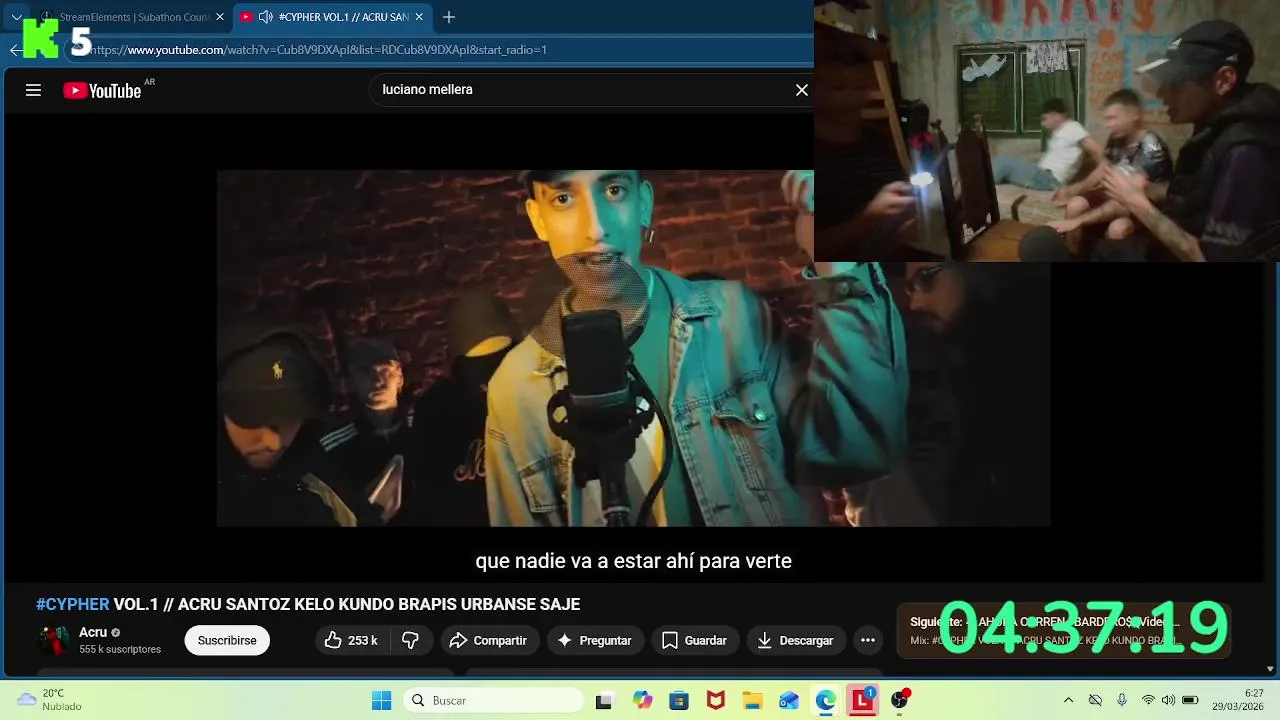Like the video with 253 k likes
This screenshot has height=720, width=1280.
click(352, 640)
